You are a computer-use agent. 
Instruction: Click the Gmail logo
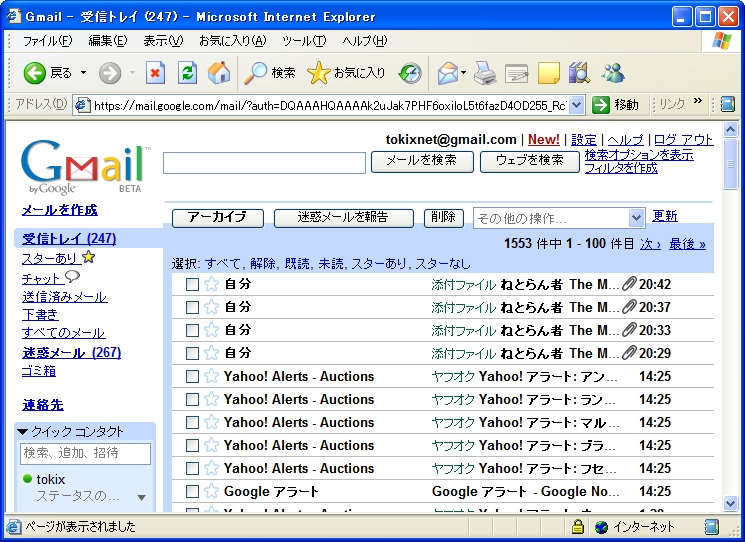[85, 166]
